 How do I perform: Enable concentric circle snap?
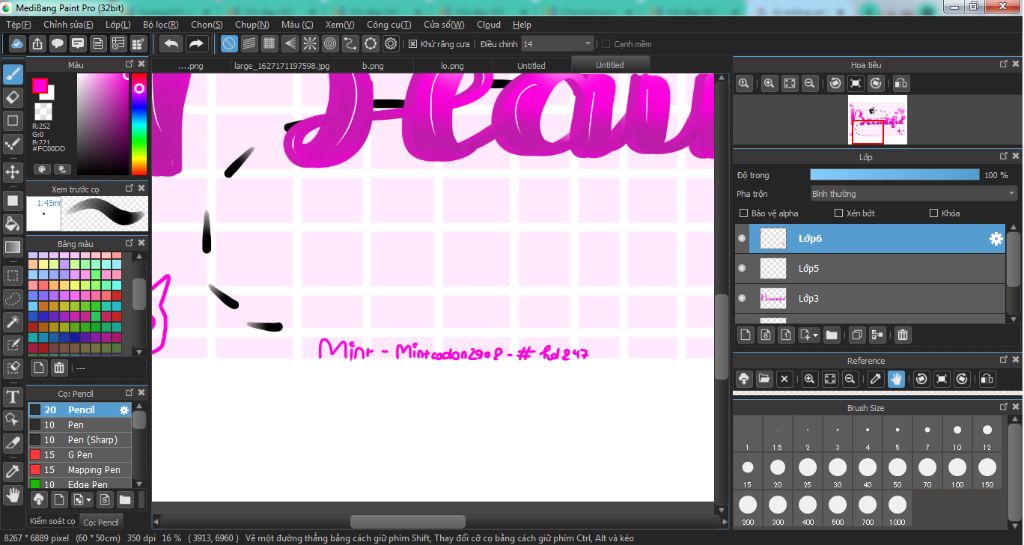point(330,44)
